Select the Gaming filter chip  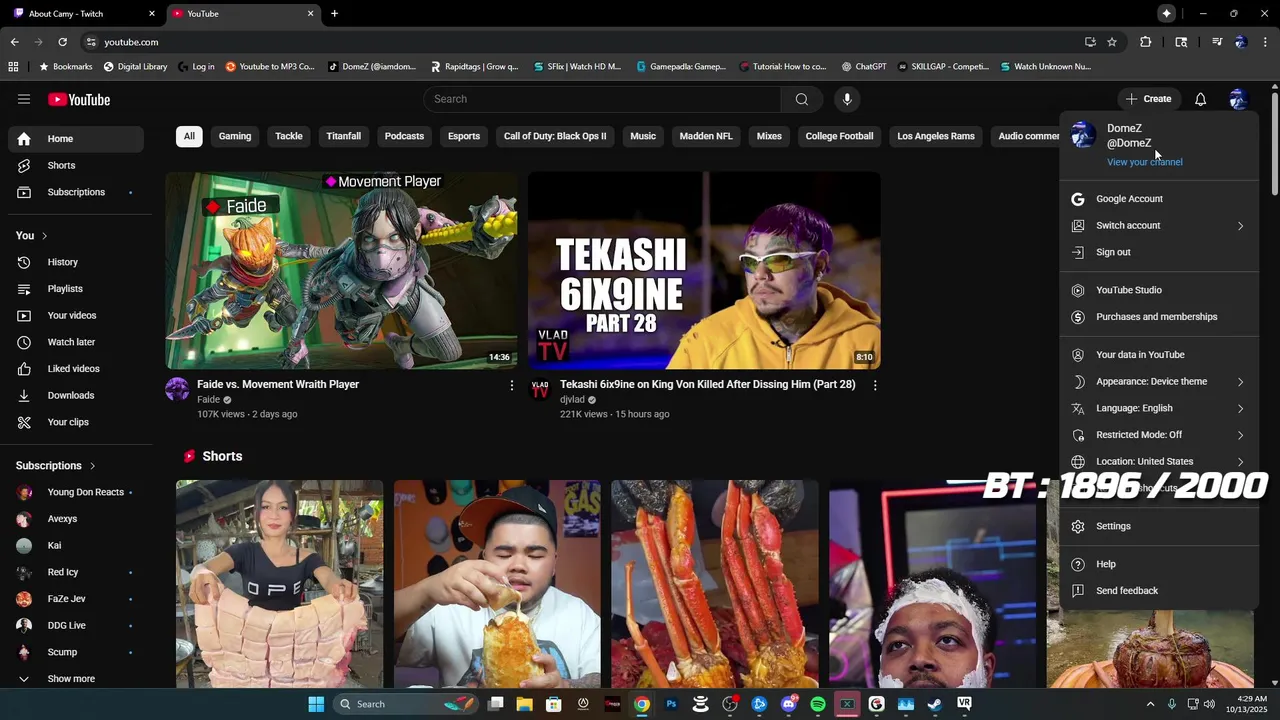(235, 136)
